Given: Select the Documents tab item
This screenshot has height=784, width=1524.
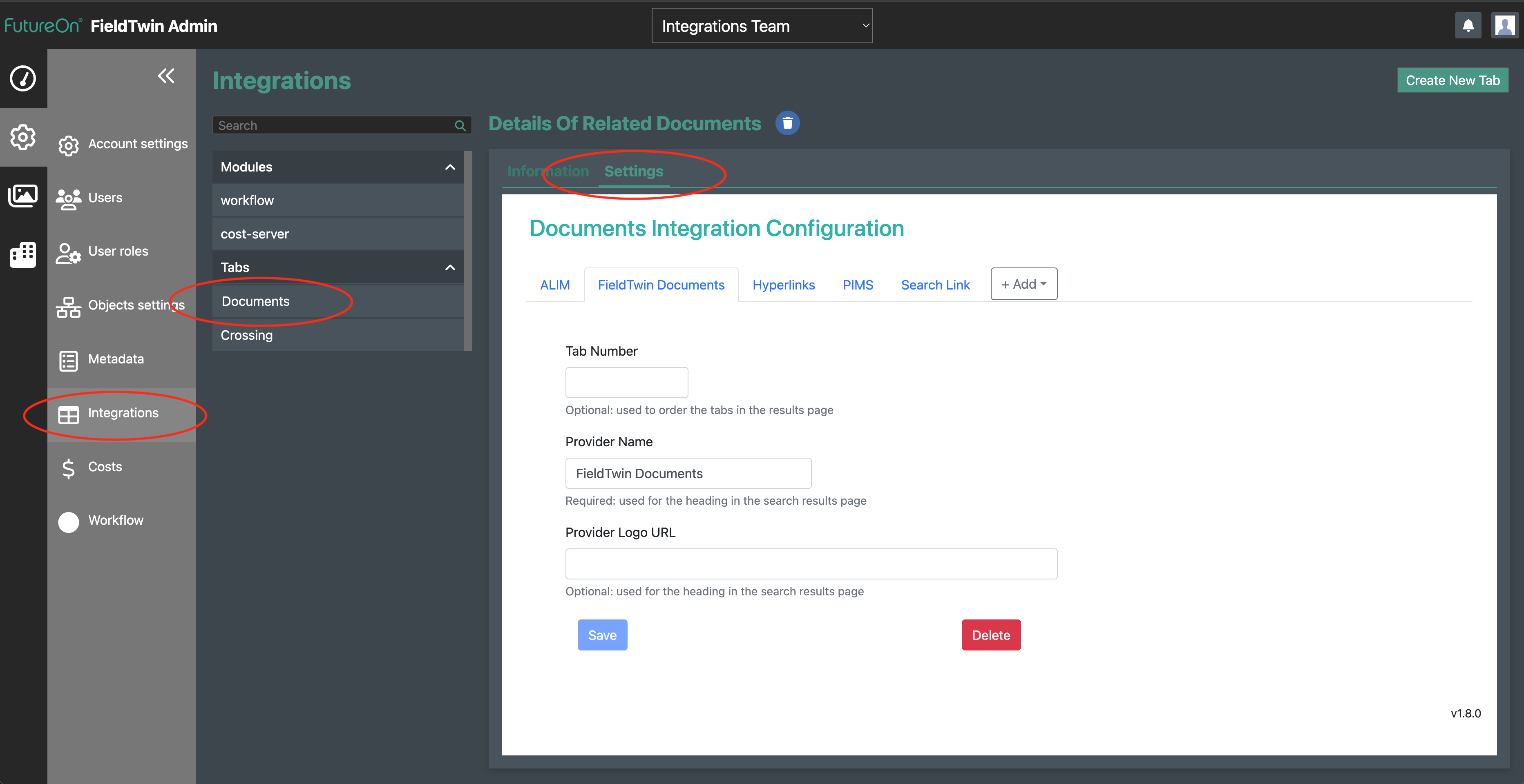Looking at the screenshot, I should point(338,301).
